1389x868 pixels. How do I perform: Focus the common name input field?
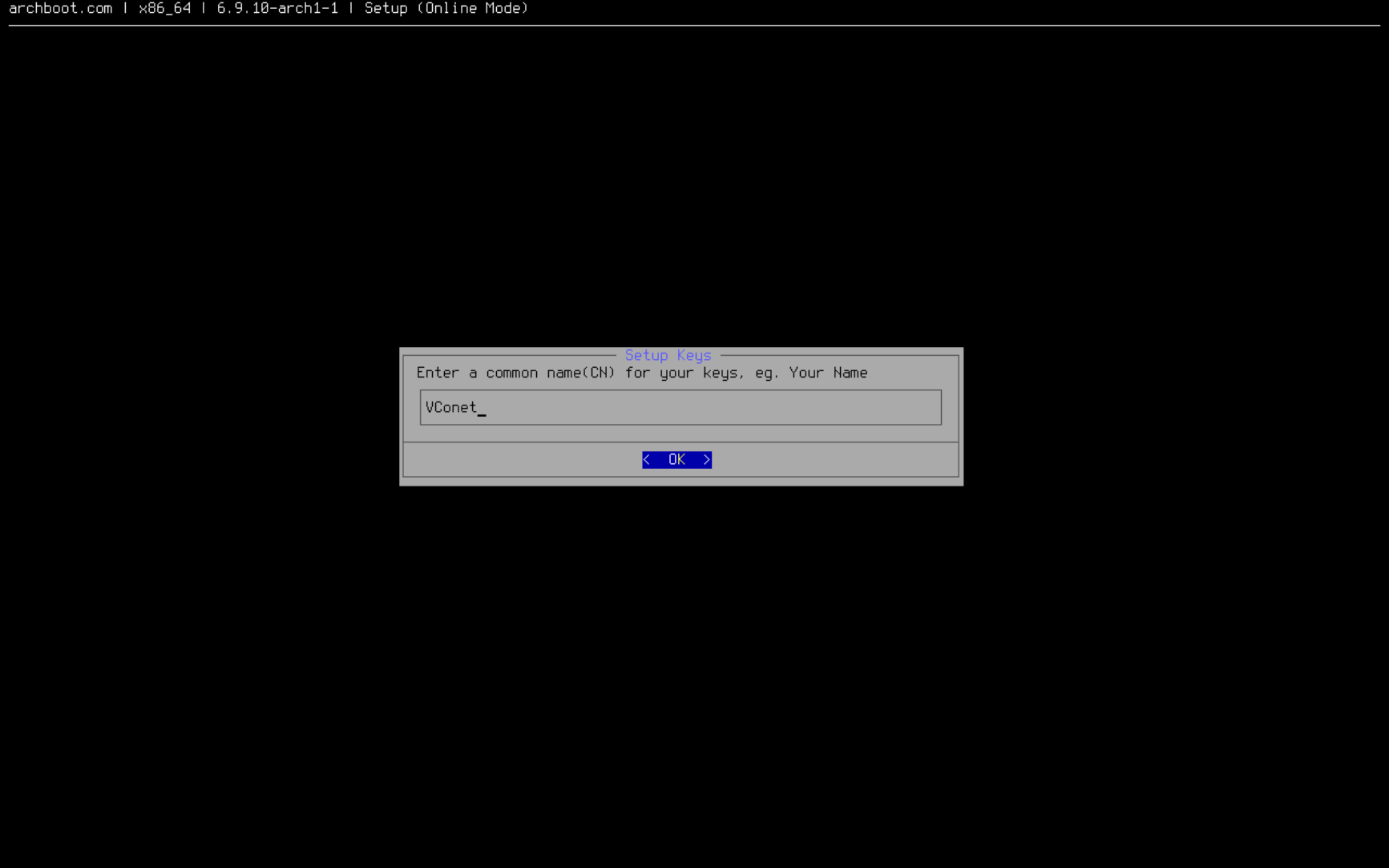(x=680, y=407)
